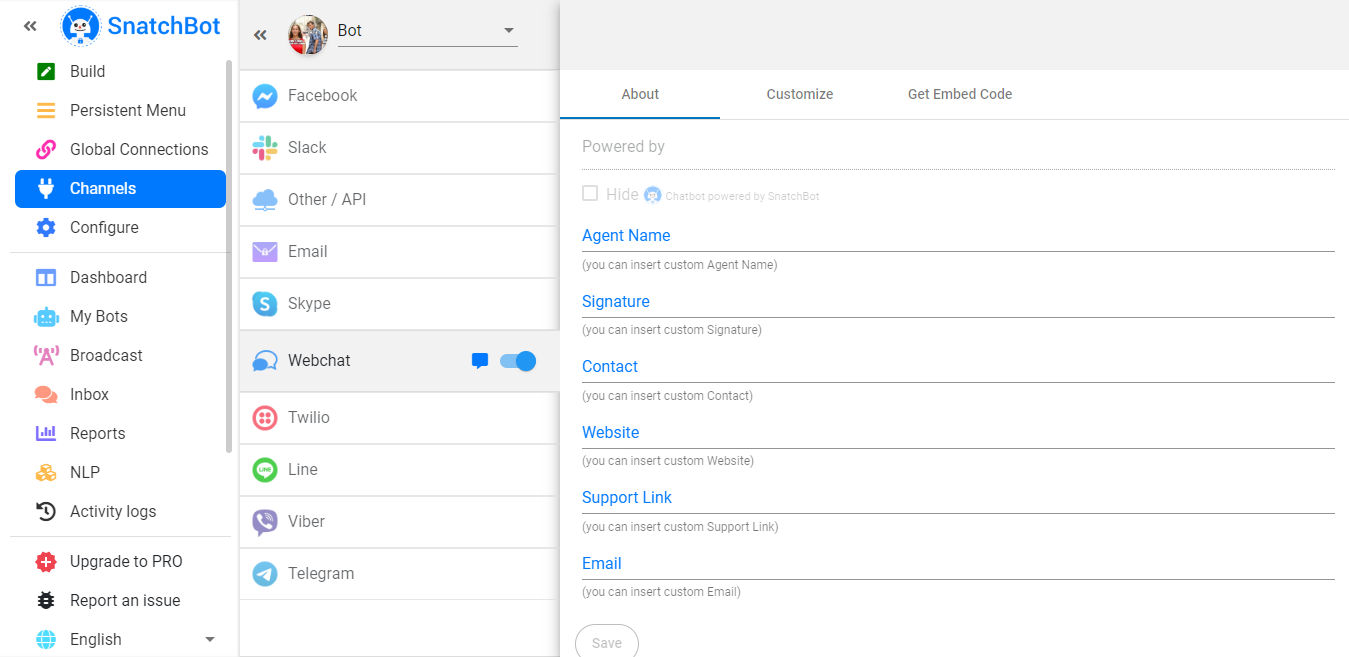Image resolution: width=1349 pixels, height=657 pixels.
Task: Collapse the channels list panel chevron
Action: point(261,35)
